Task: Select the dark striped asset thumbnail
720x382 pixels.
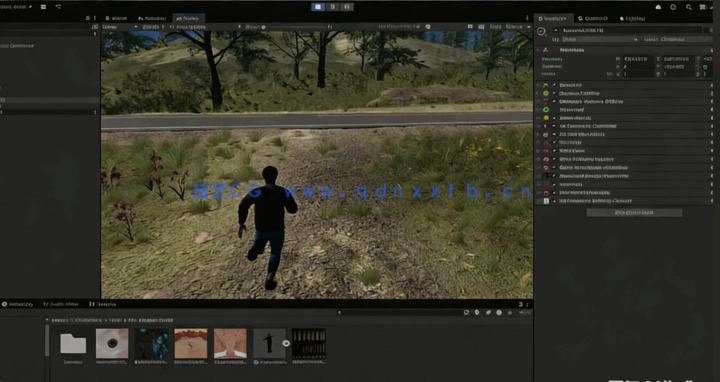Action: (309, 343)
